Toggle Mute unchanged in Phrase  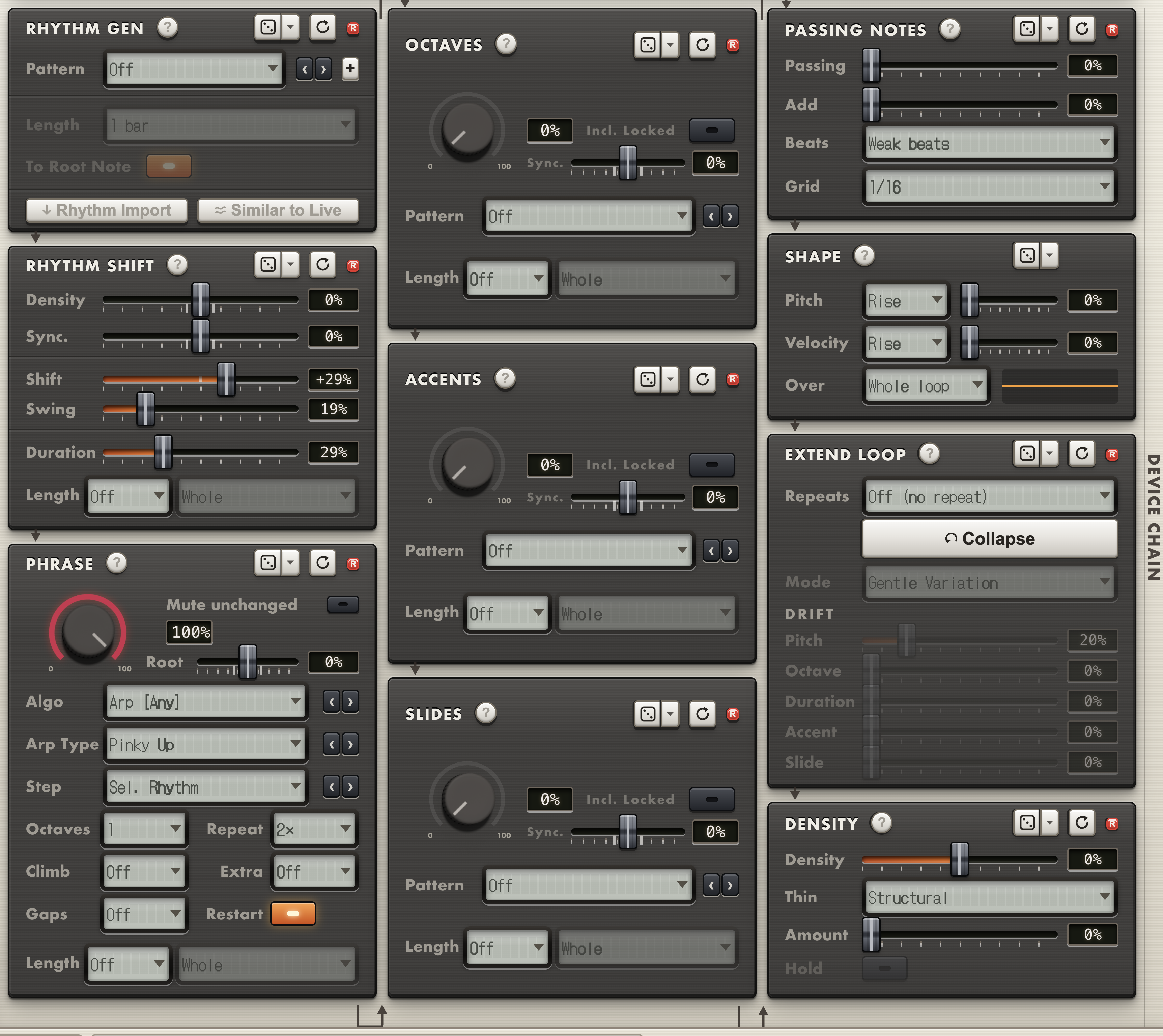[x=343, y=605]
